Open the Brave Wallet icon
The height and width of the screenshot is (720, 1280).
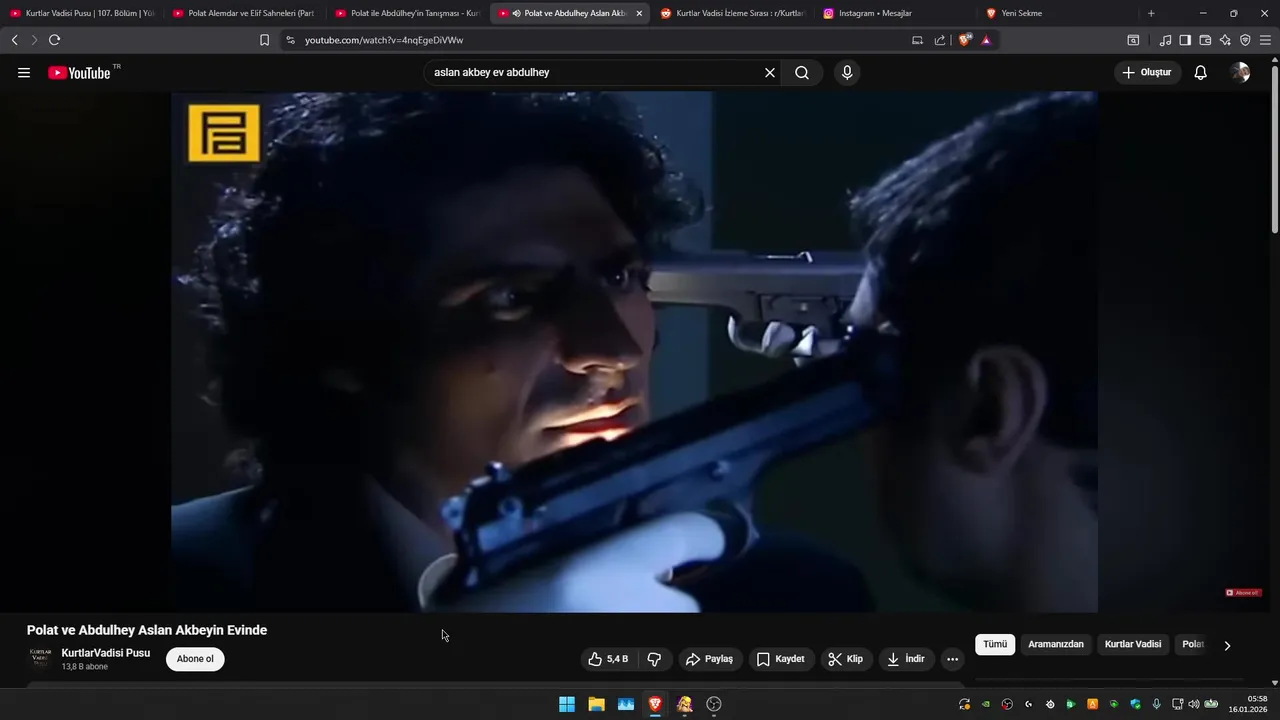tap(1205, 40)
